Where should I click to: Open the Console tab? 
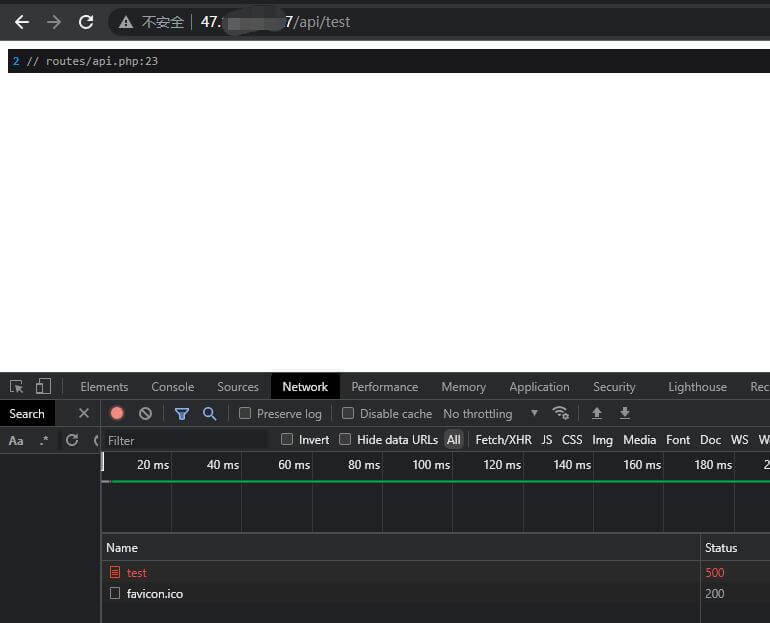tap(172, 387)
